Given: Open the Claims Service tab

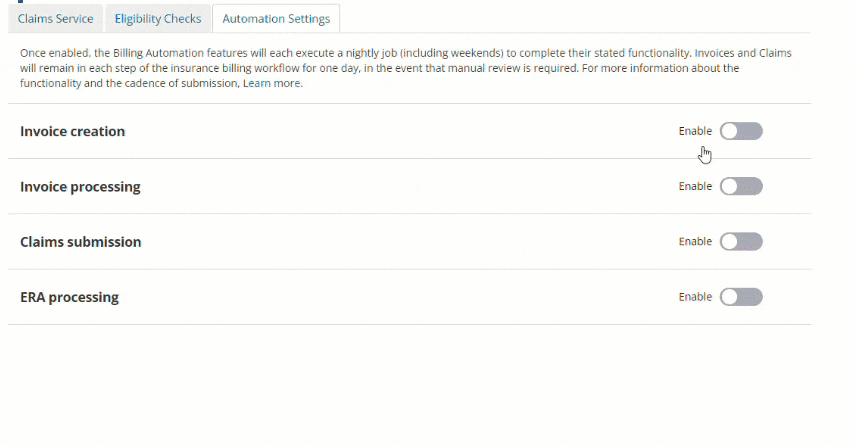Looking at the screenshot, I should [x=56, y=19].
